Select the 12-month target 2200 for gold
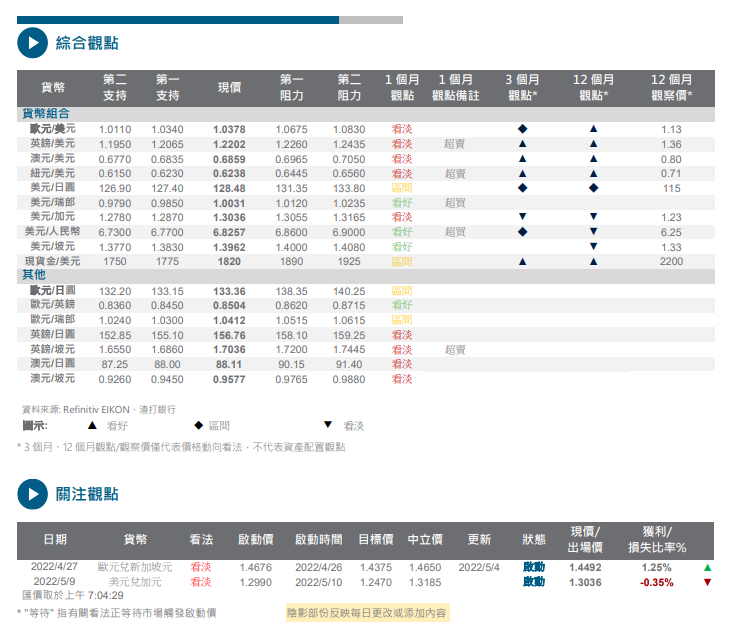 pos(672,262)
